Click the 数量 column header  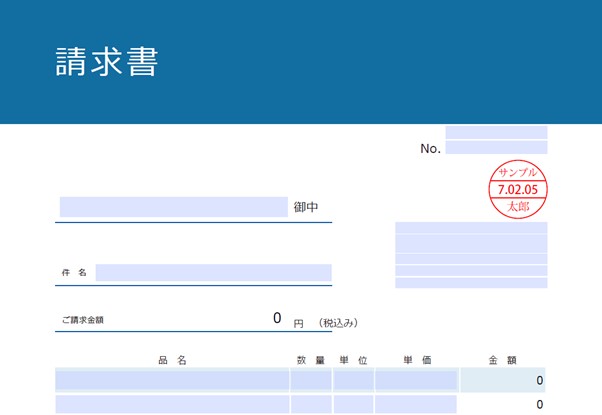pyautogui.click(x=310, y=360)
